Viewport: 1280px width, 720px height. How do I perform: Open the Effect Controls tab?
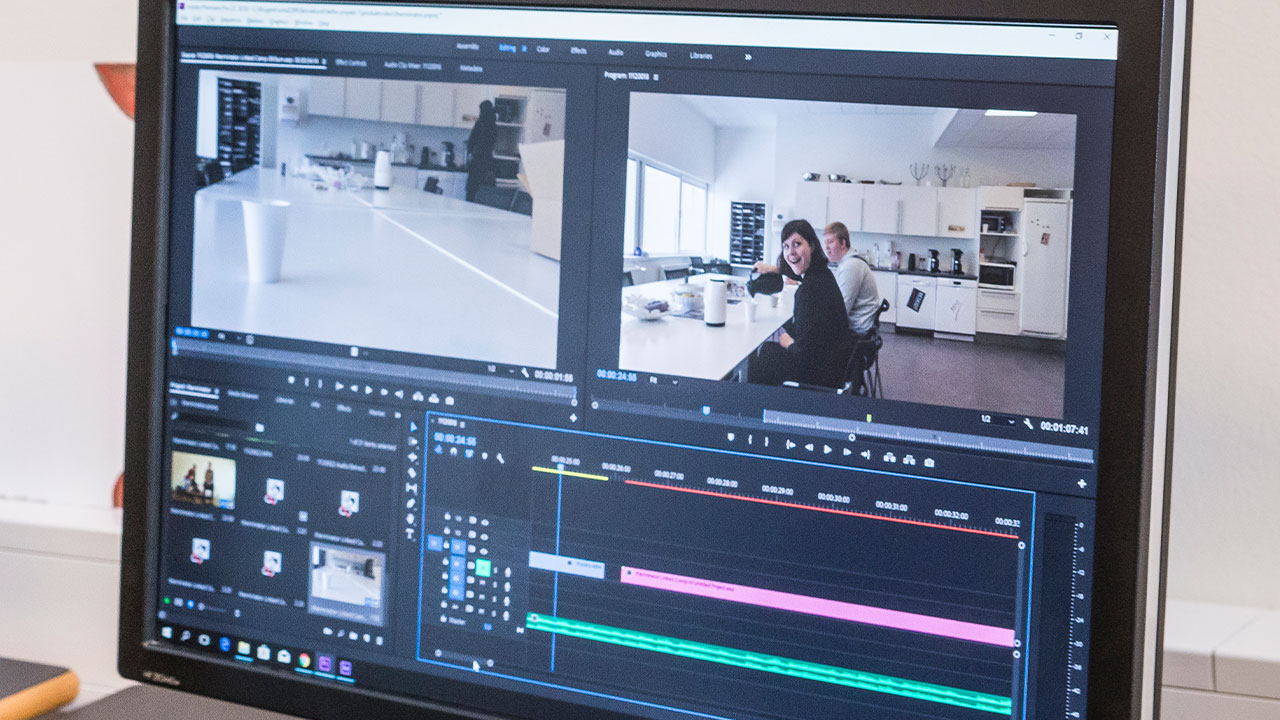point(352,63)
